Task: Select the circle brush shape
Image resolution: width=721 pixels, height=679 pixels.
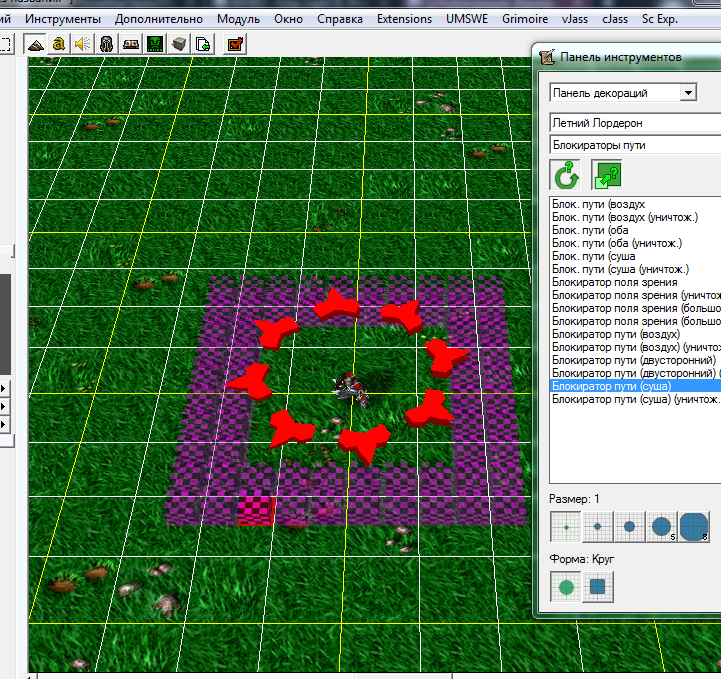Action: 566,587
